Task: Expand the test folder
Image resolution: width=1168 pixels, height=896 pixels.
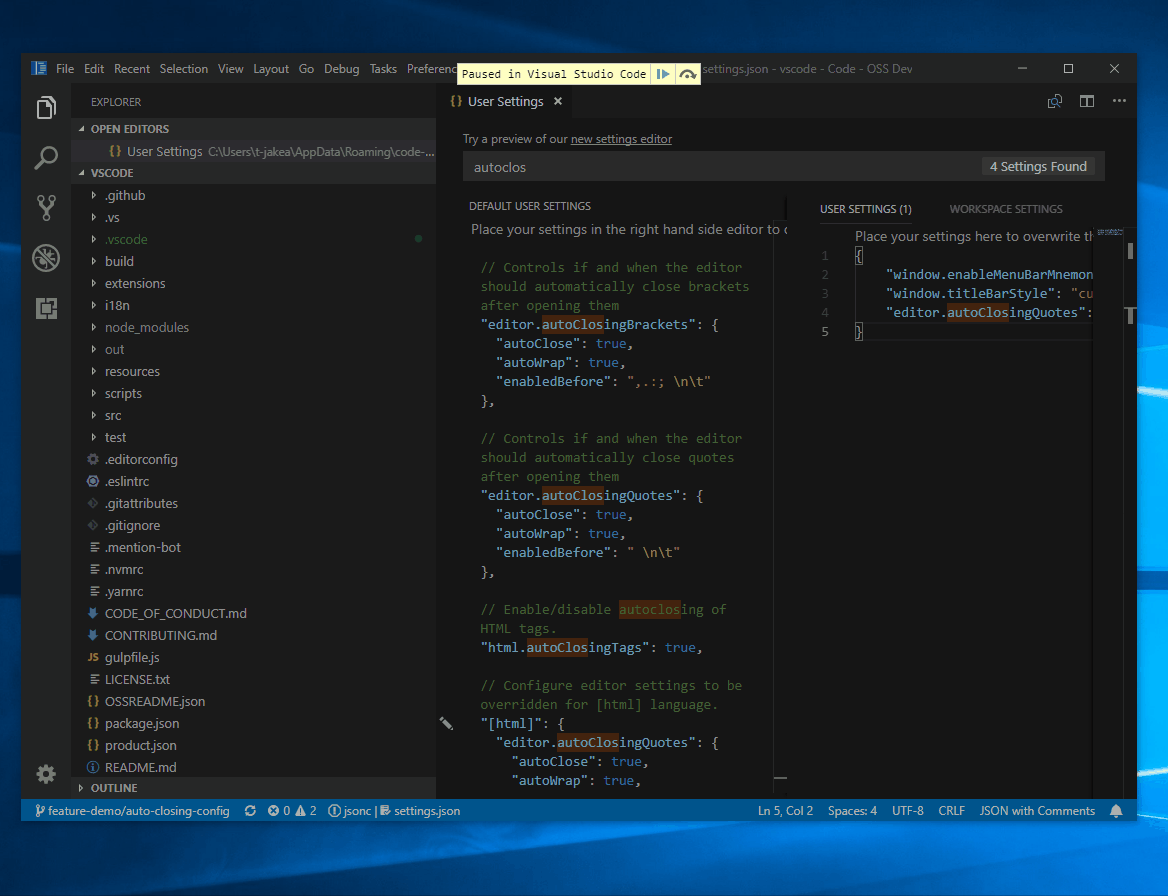Action: (253, 437)
